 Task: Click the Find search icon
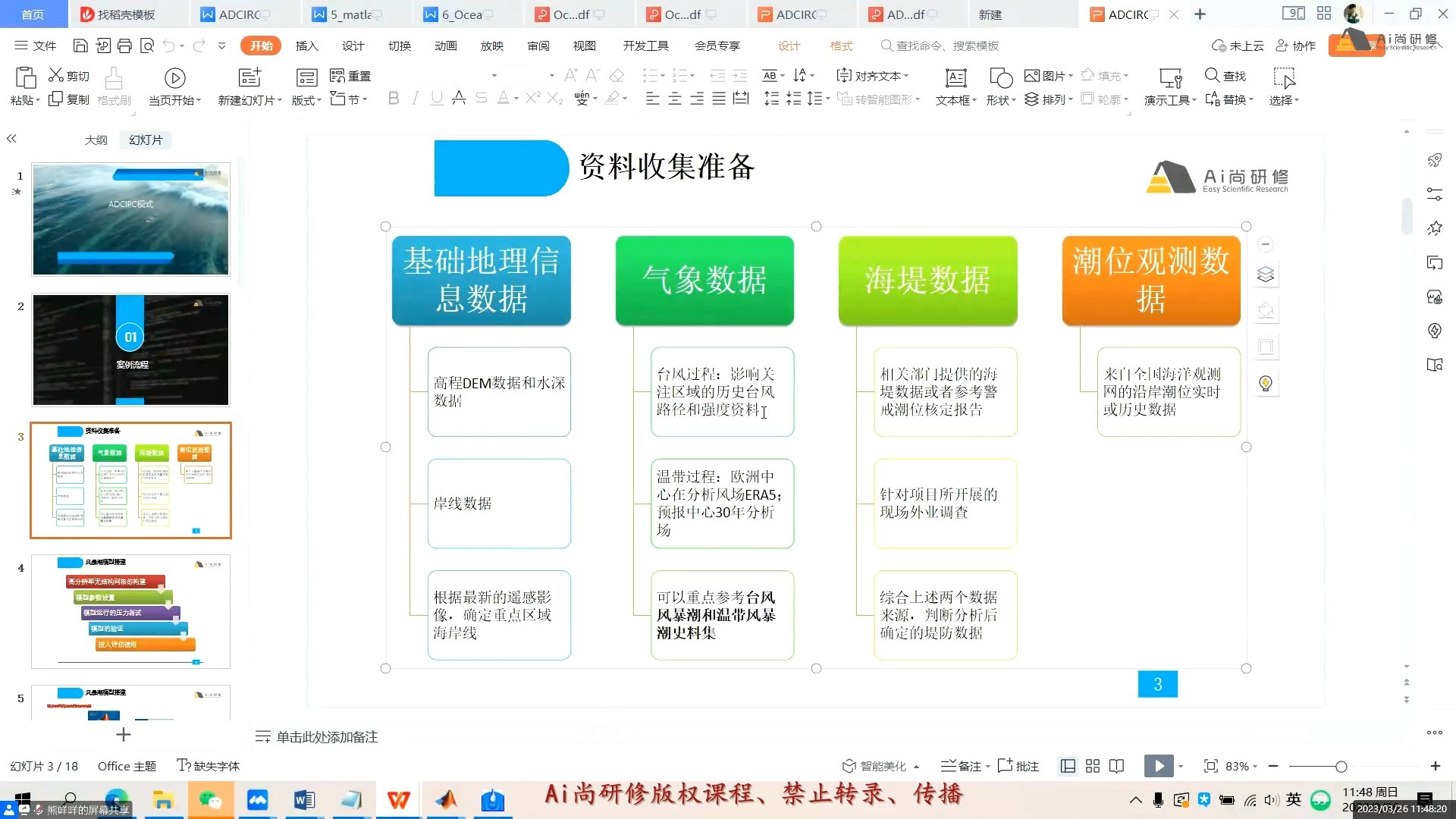[1212, 76]
